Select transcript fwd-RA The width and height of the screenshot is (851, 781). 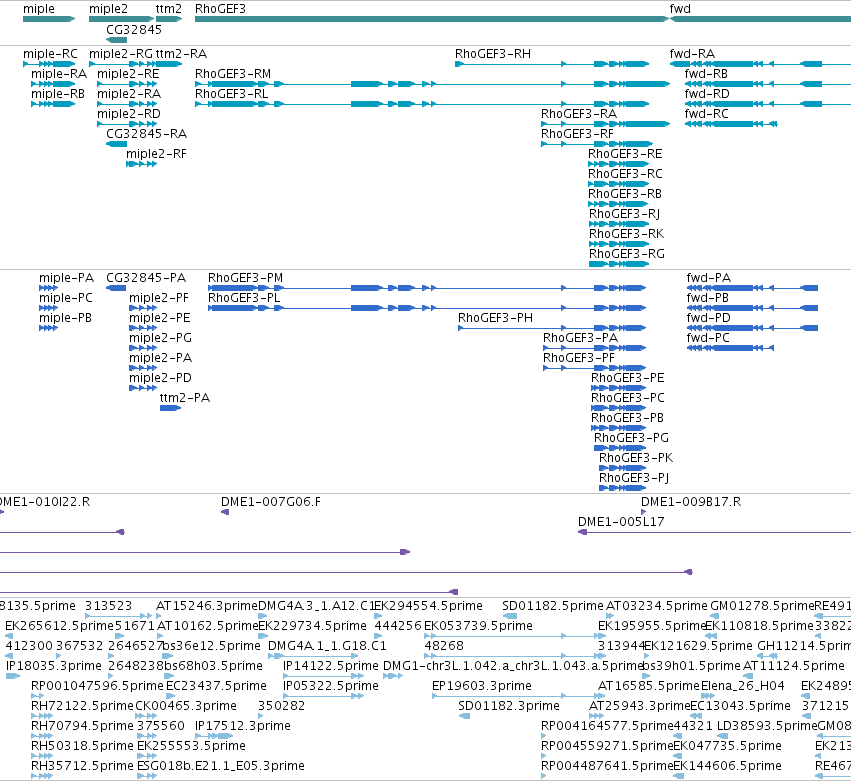(760, 64)
